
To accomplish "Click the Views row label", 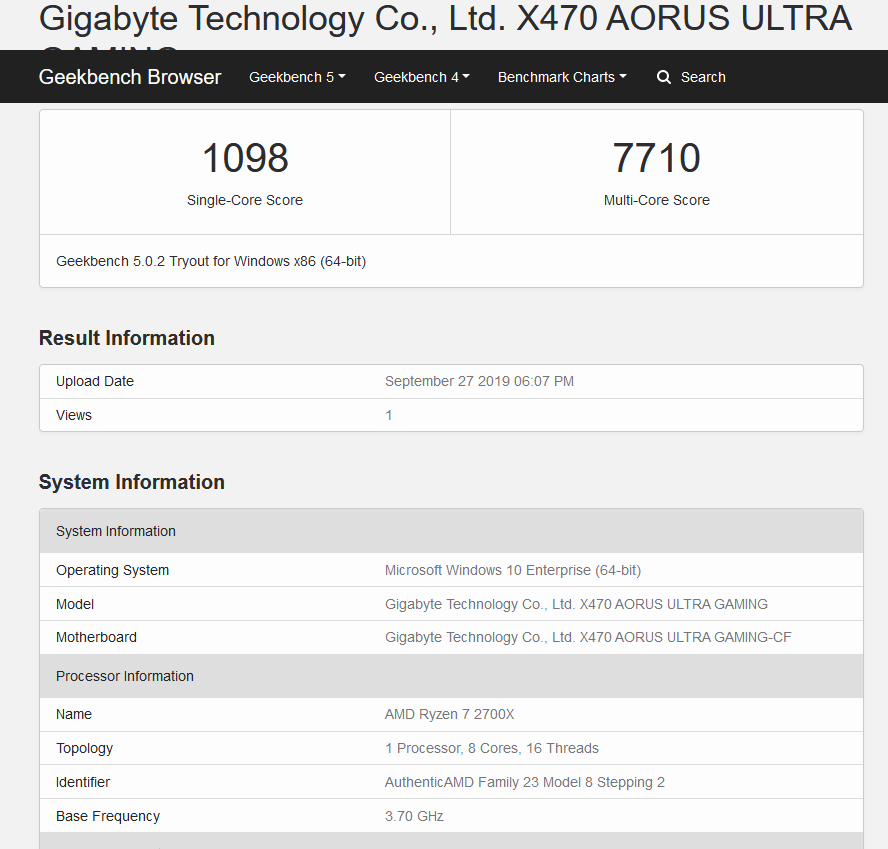I will (x=74, y=415).
